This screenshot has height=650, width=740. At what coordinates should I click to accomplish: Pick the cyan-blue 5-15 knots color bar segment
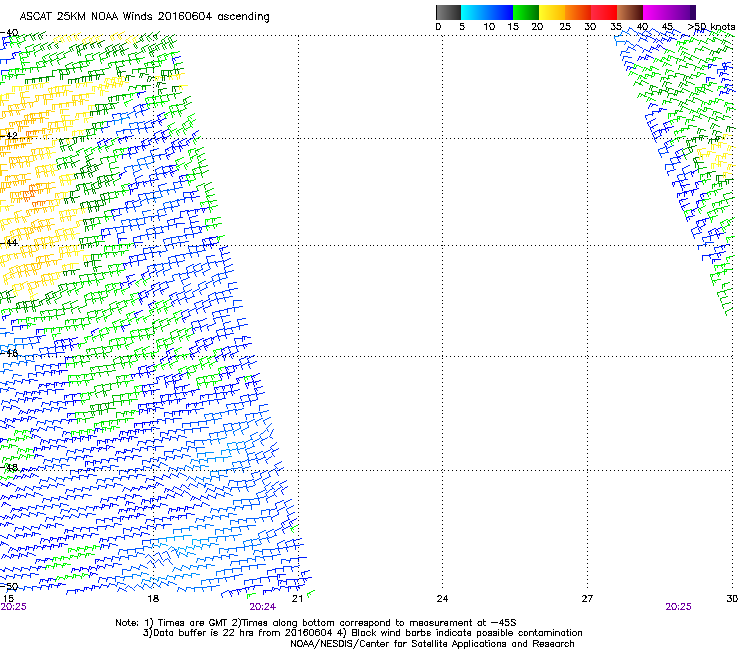(x=487, y=12)
